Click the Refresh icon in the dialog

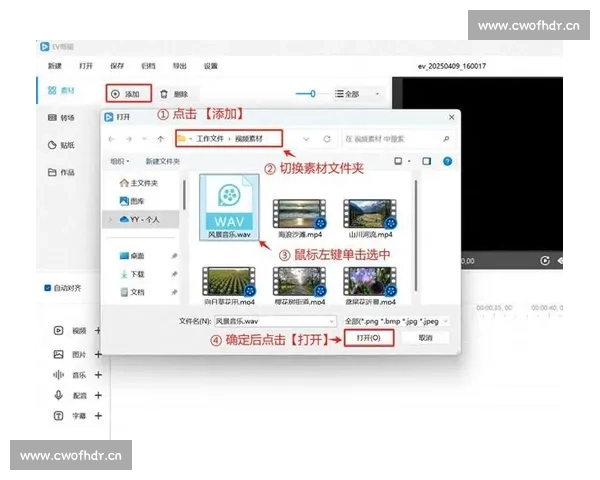click(327, 139)
